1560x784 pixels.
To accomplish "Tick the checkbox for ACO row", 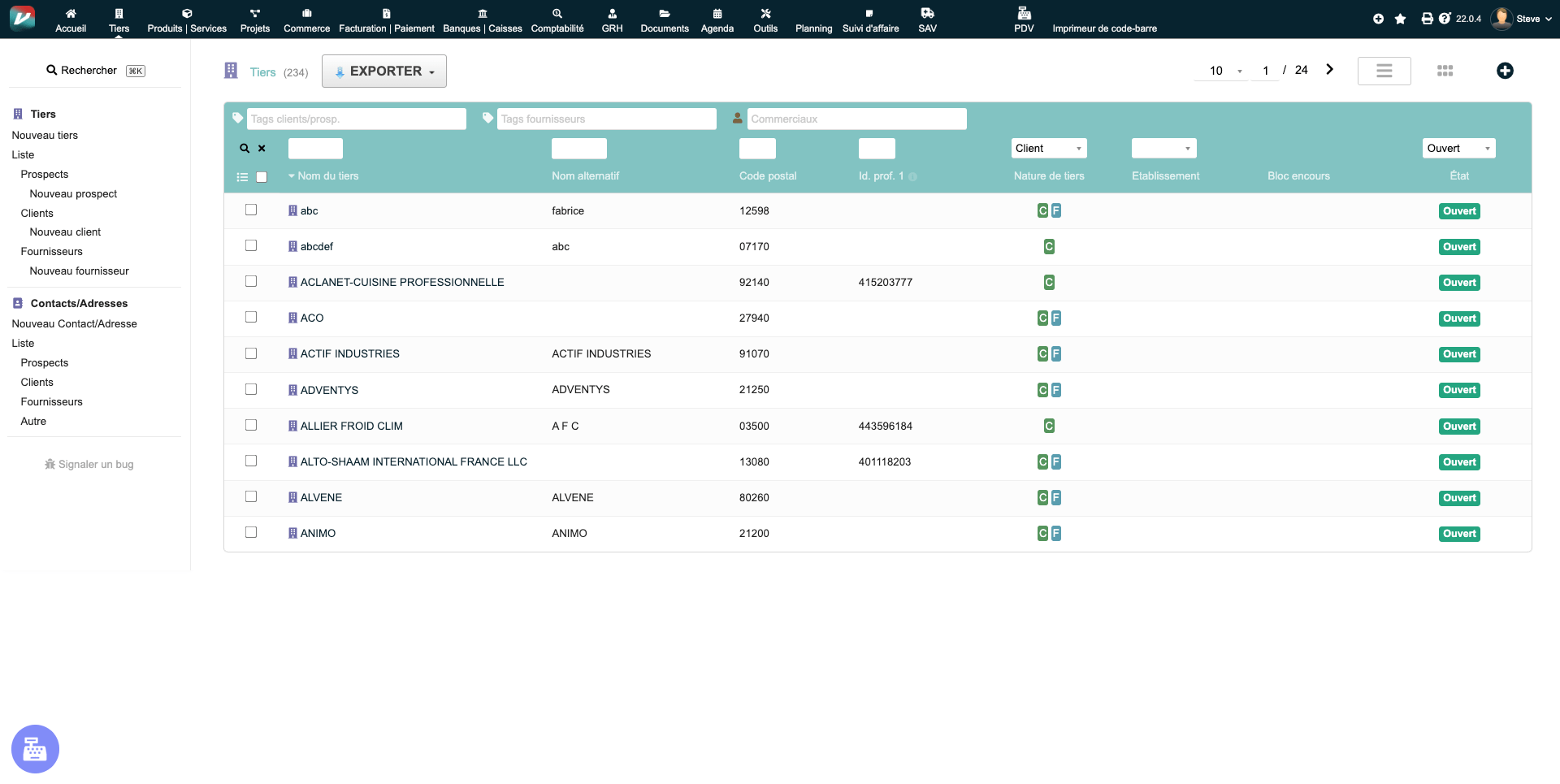I will tap(251, 318).
